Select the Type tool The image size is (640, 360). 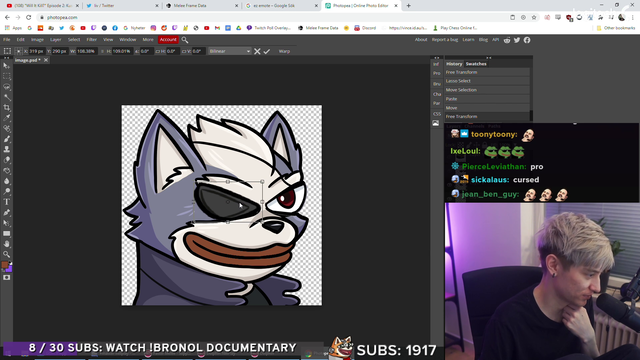[7, 202]
